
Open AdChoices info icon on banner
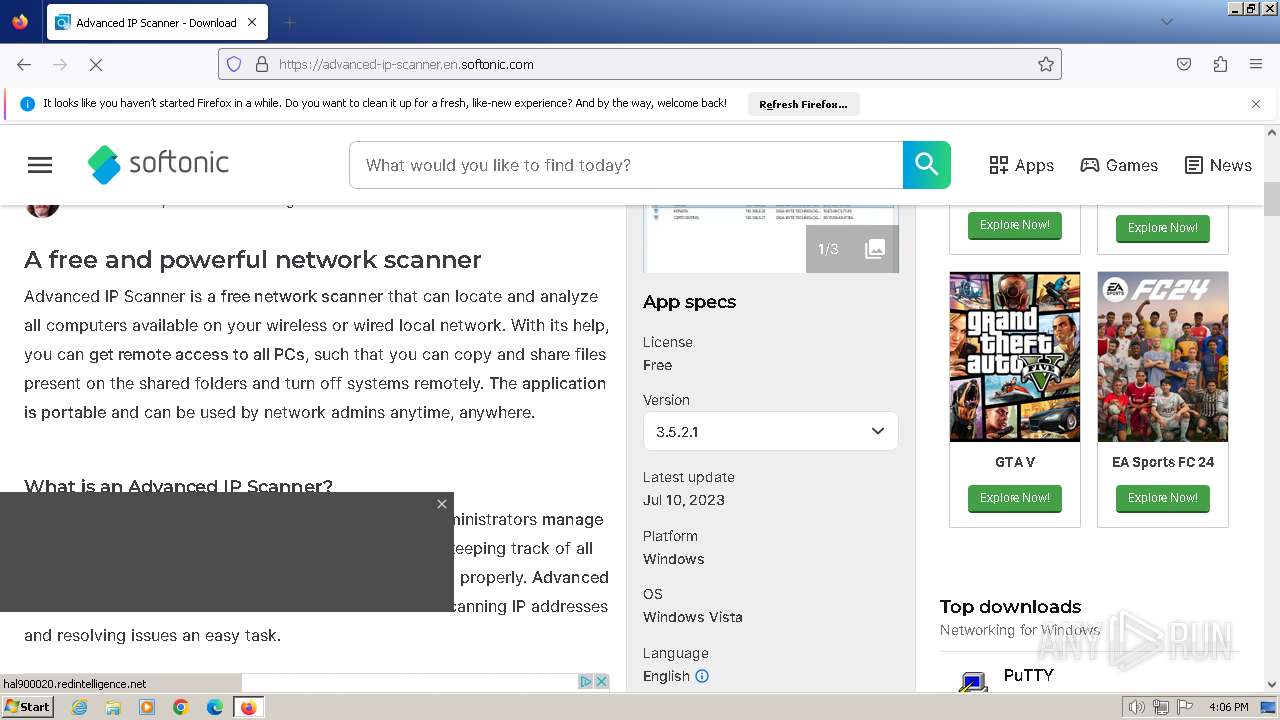(587, 681)
